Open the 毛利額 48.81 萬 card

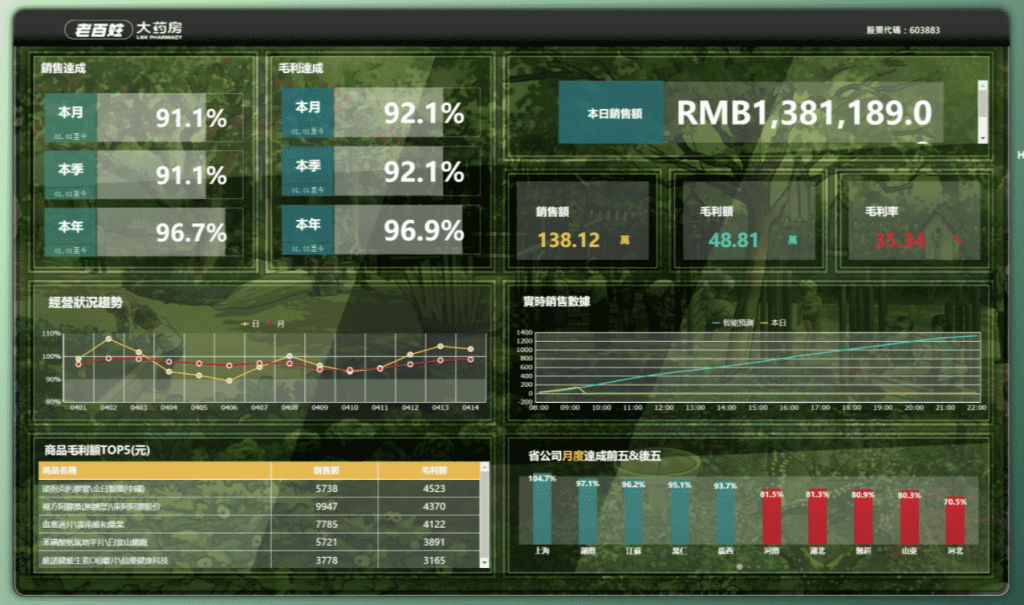coord(748,221)
